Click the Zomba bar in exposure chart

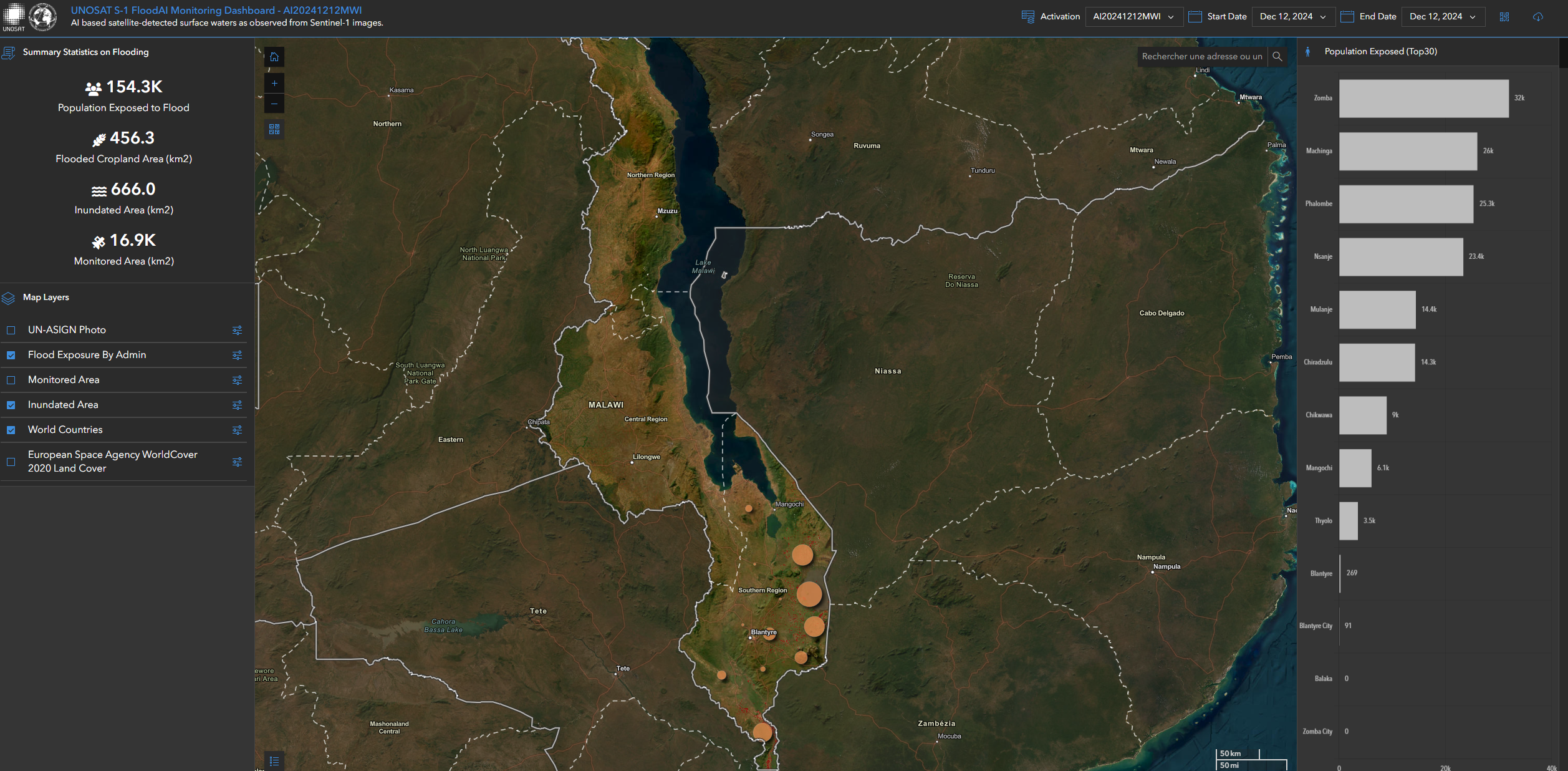point(1423,99)
